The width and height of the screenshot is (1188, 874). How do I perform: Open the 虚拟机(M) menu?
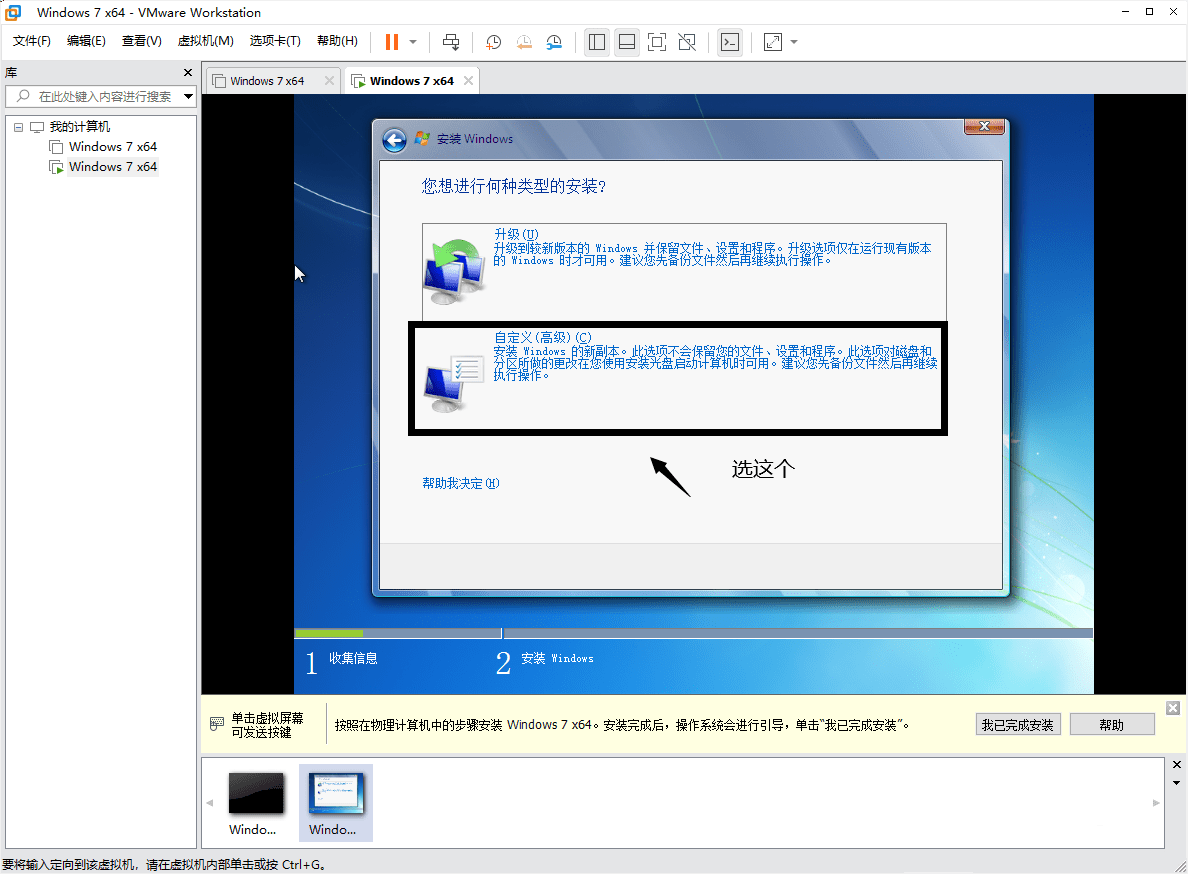[205, 41]
